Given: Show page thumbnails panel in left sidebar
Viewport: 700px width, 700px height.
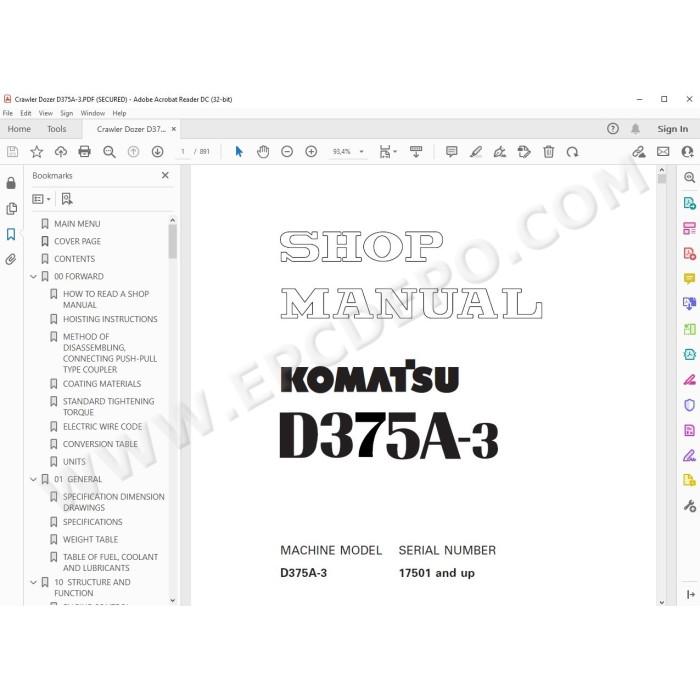Looking at the screenshot, I should coord(11,208).
